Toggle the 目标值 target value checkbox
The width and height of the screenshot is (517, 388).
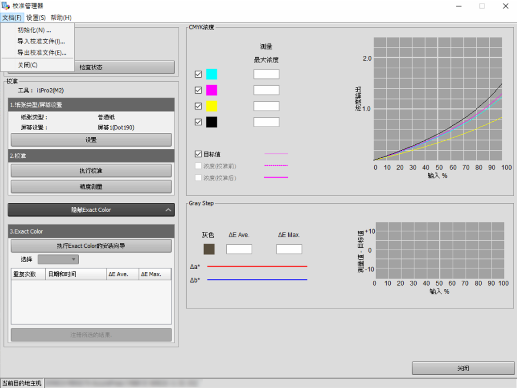(x=198, y=154)
